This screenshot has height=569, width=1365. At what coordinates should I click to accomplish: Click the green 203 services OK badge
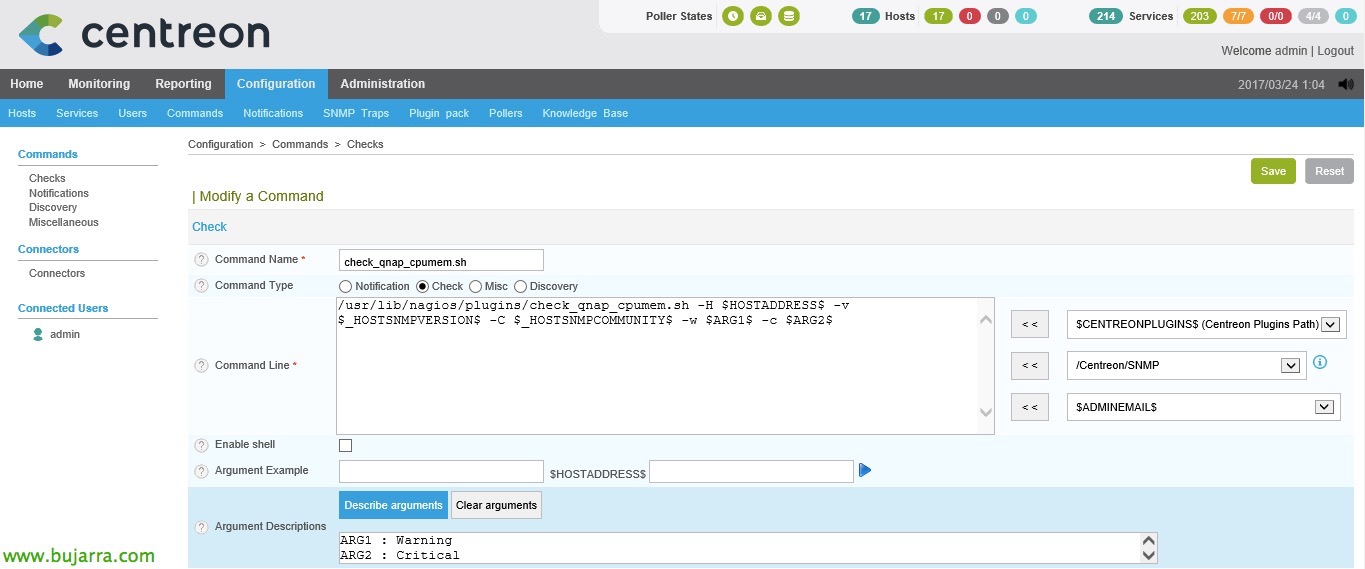1200,16
